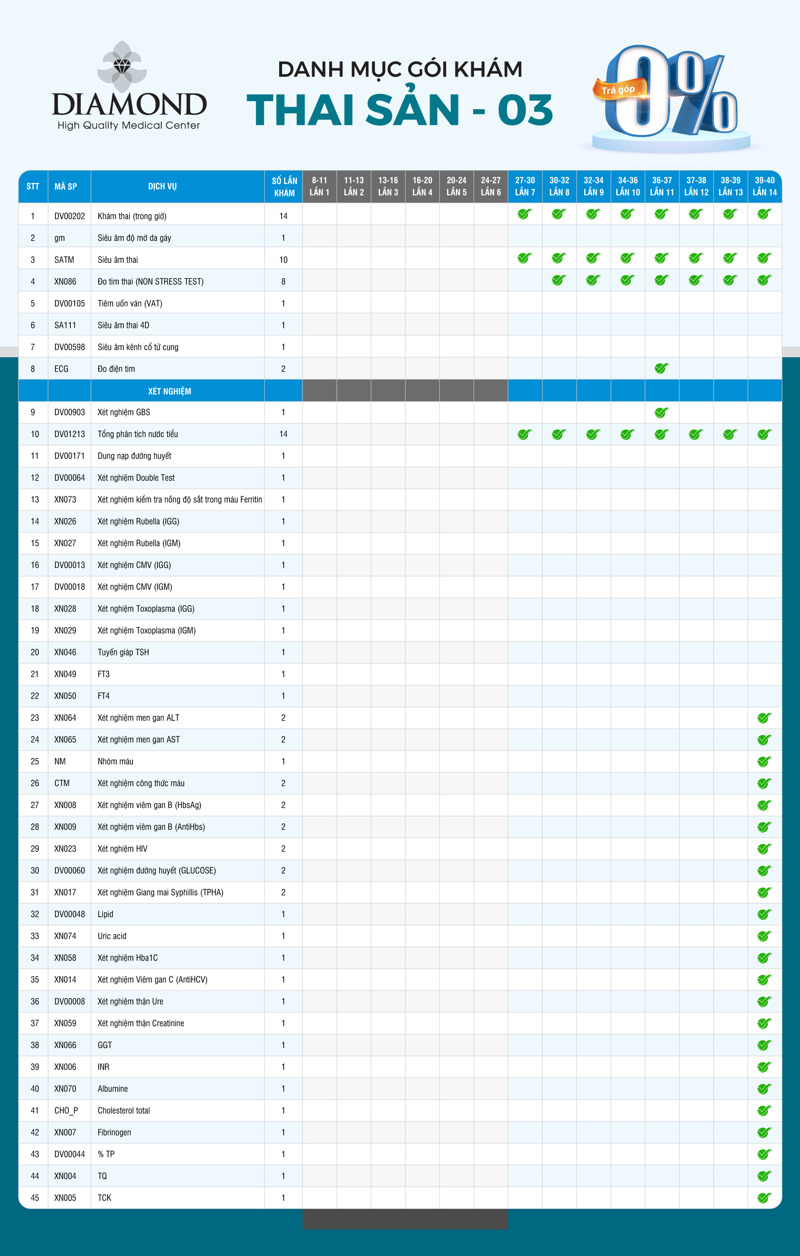Viewport: 800px width, 1256px height.
Task: Select product code SA111
Action: (66, 325)
